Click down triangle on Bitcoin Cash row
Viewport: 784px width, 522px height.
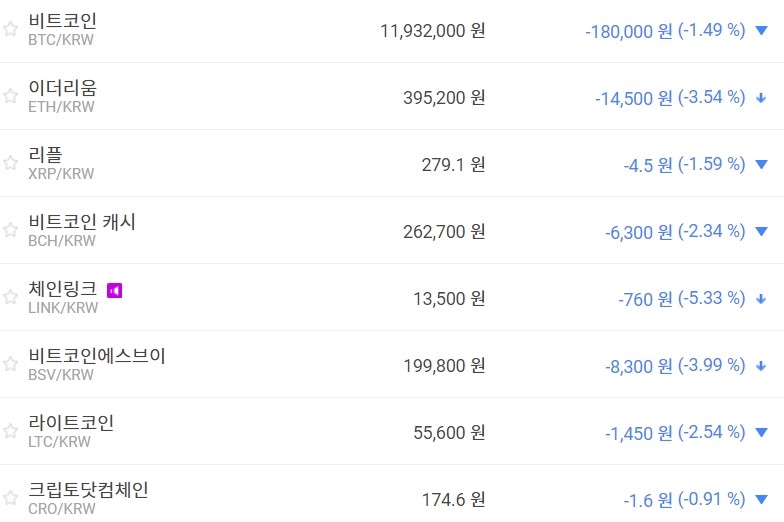pyautogui.click(x=761, y=232)
